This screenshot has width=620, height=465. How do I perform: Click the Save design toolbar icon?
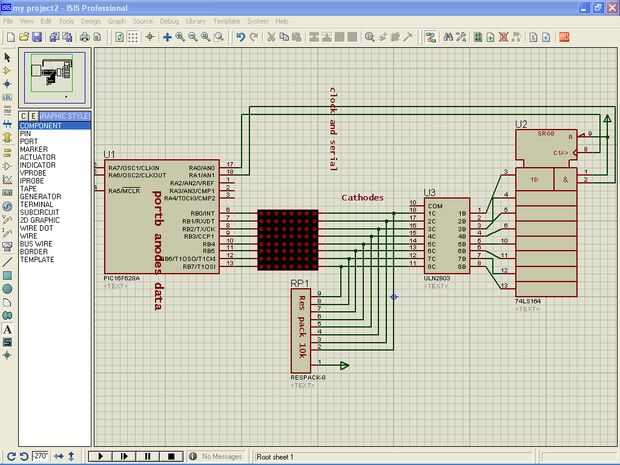coord(36,37)
